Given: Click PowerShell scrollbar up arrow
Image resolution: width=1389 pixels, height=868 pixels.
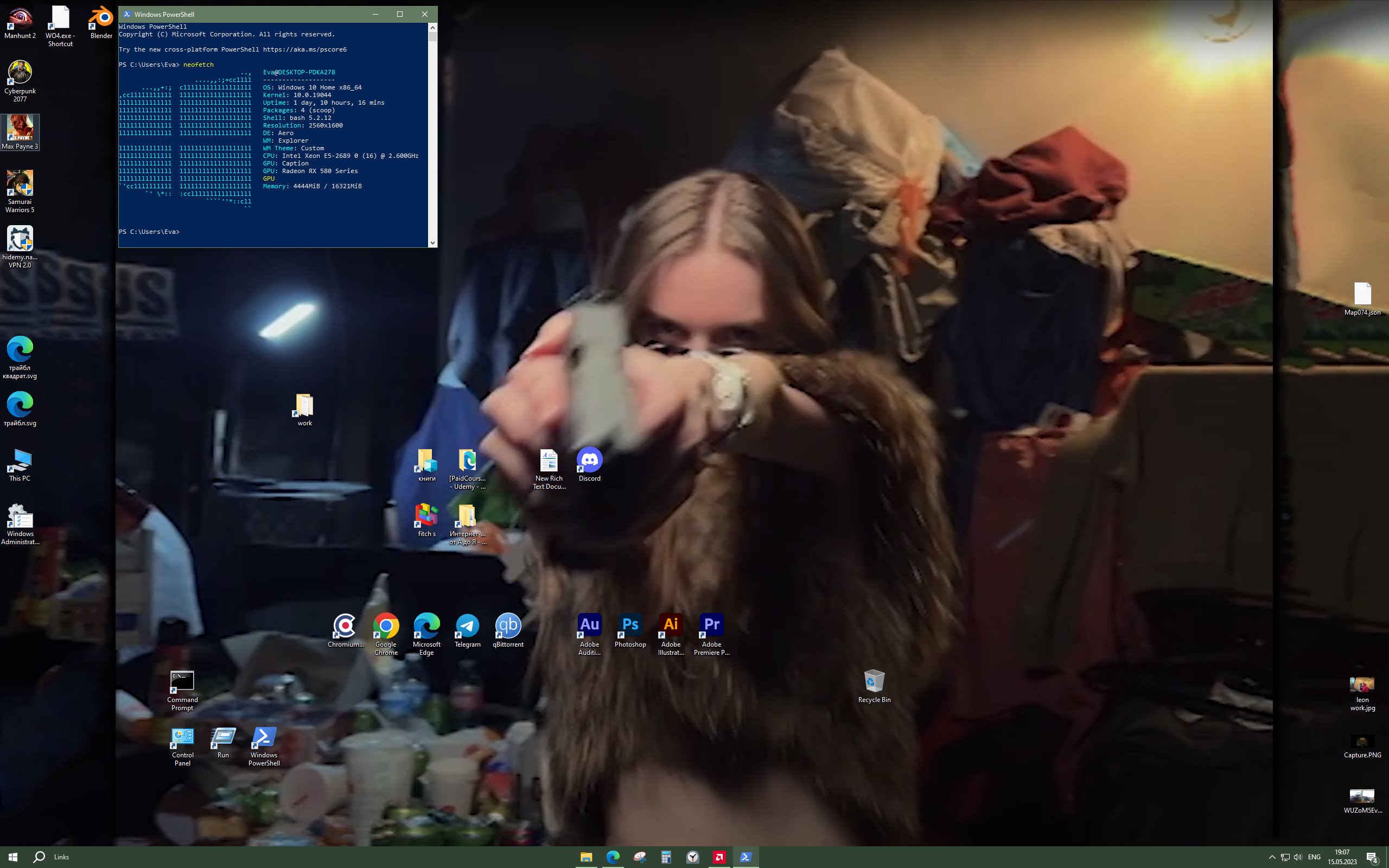Looking at the screenshot, I should [x=432, y=27].
